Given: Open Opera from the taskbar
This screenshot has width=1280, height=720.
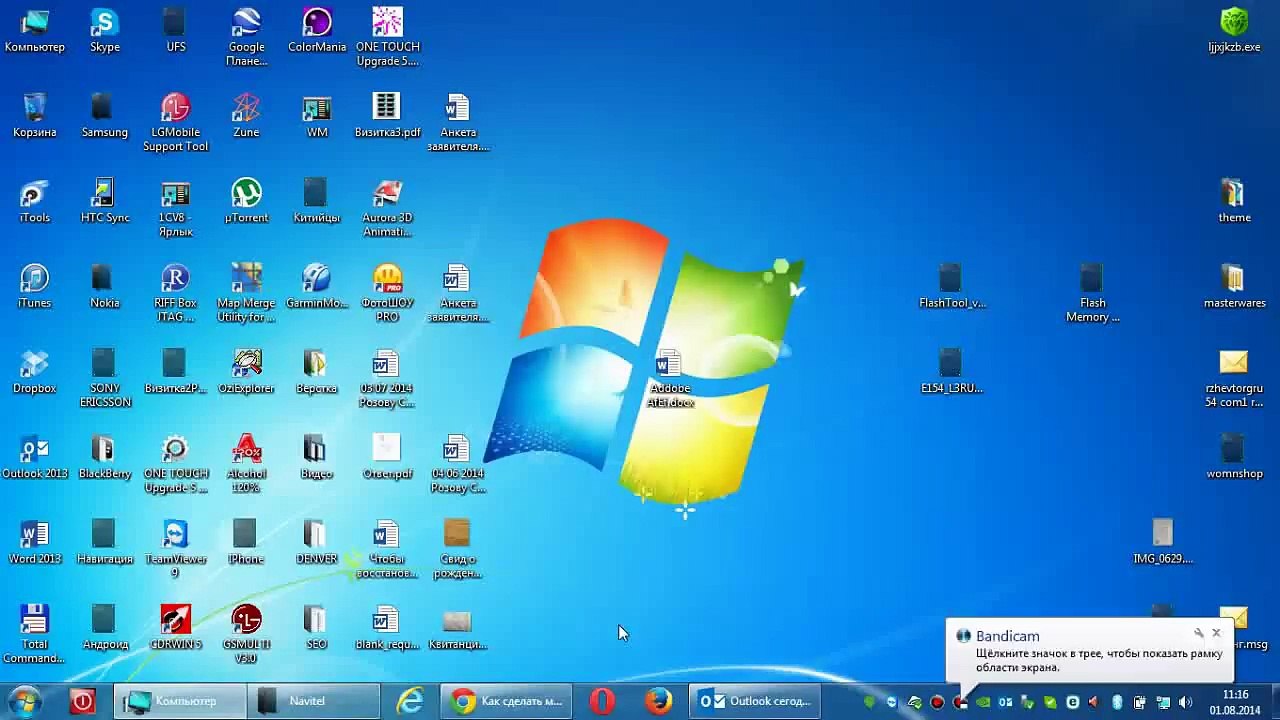Looking at the screenshot, I should coord(602,701).
